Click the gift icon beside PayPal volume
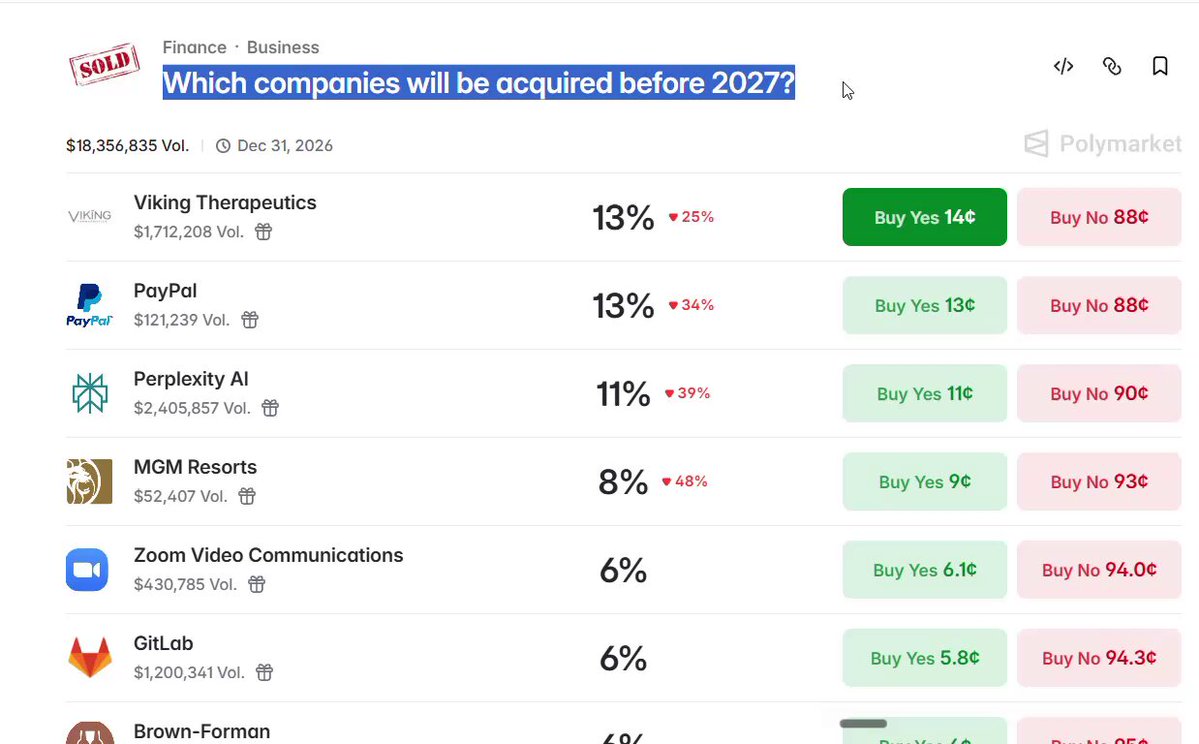 coord(250,320)
